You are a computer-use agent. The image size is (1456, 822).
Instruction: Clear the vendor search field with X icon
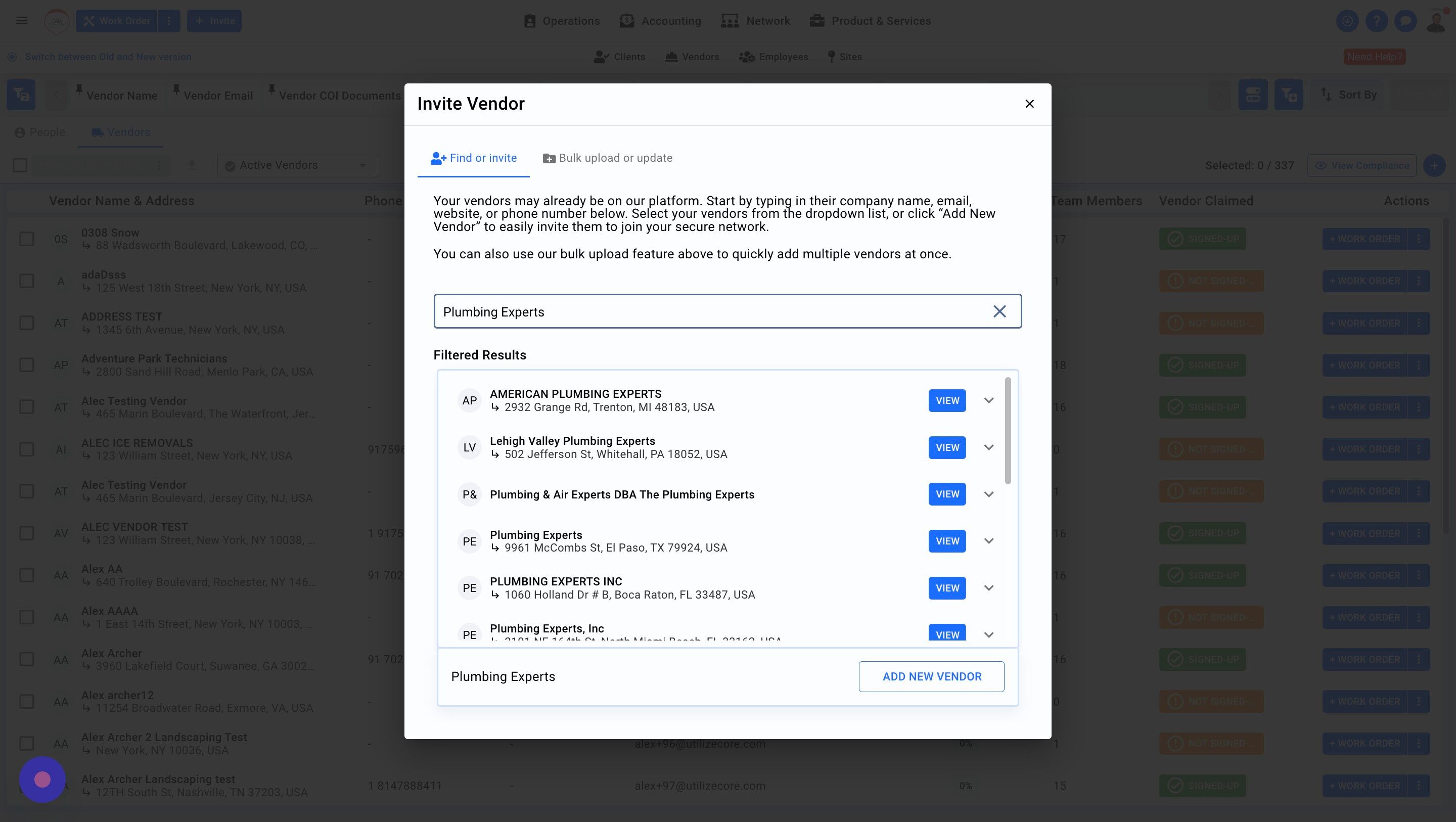pos(999,311)
